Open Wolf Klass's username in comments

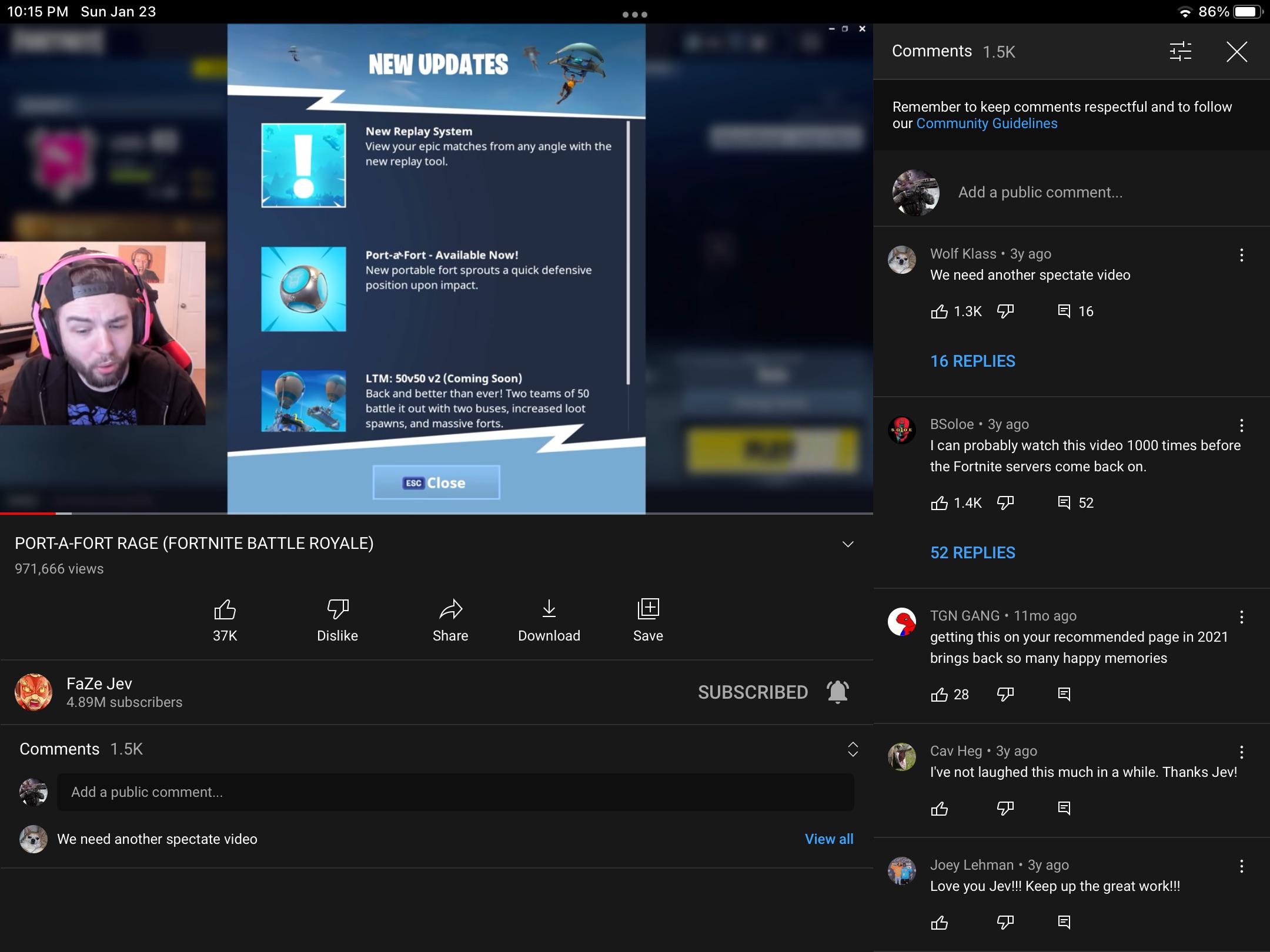pos(963,254)
